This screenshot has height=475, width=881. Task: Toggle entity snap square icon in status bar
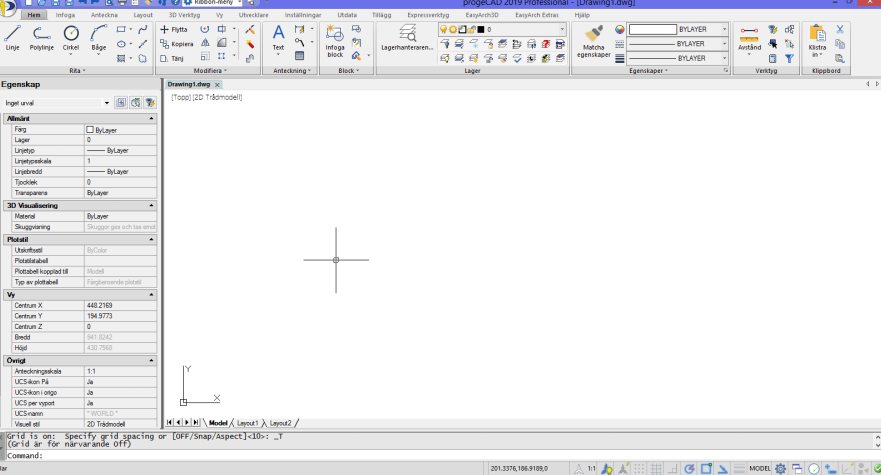(706, 468)
